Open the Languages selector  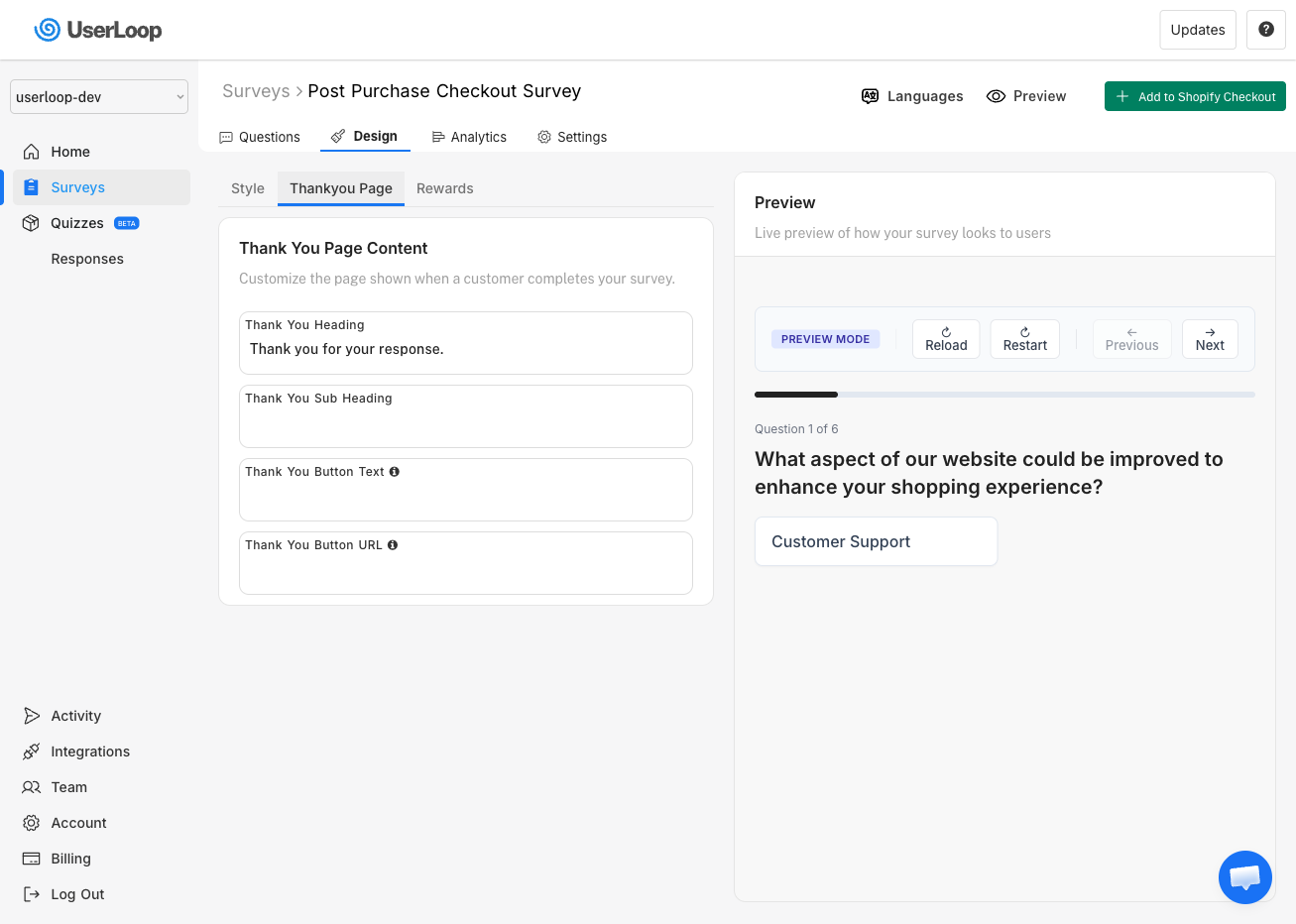tap(912, 96)
